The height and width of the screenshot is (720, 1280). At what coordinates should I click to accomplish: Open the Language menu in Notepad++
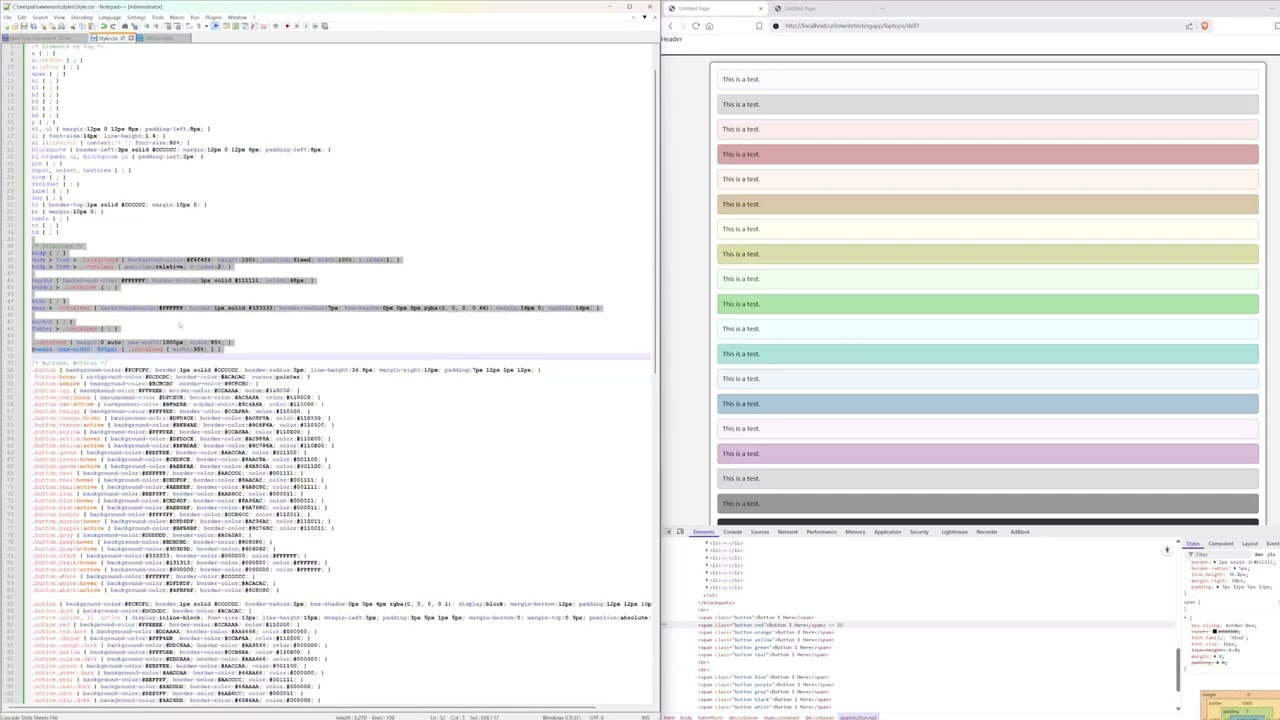click(110, 17)
